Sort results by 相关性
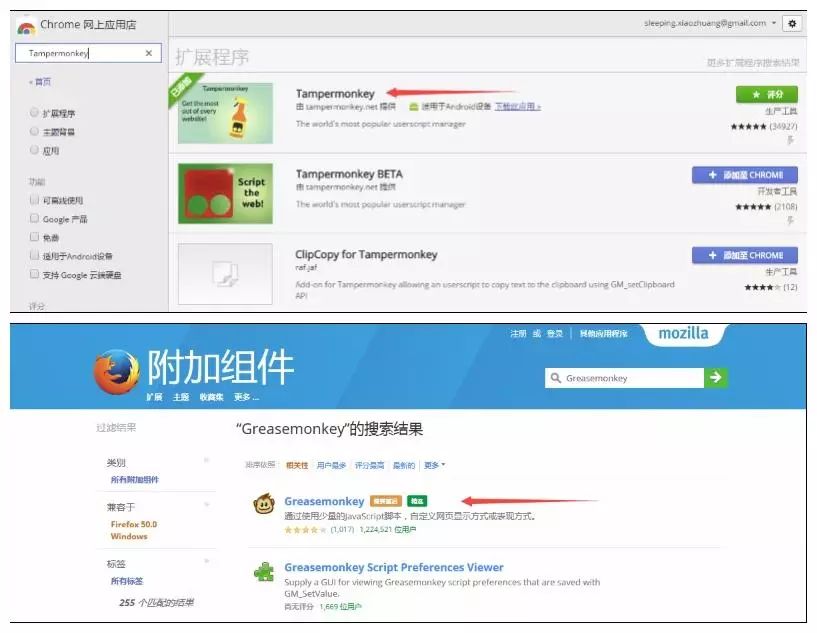The image size is (817, 633). (x=297, y=465)
